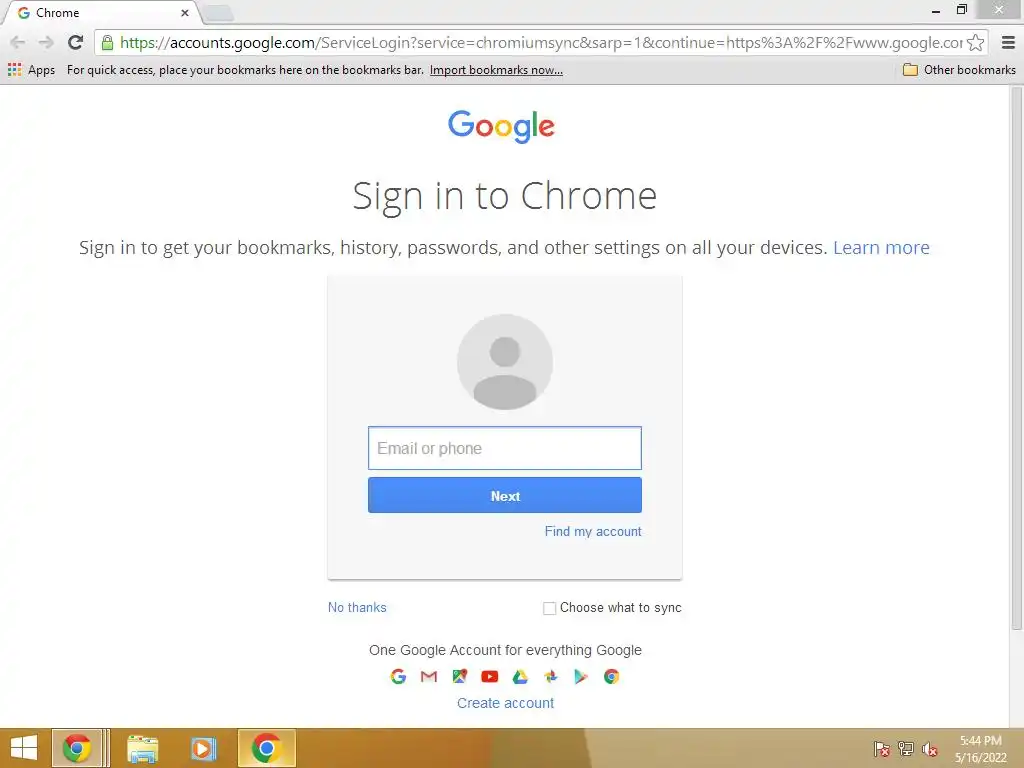Open the Create account link
This screenshot has height=768, width=1024.
coord(505,703)
